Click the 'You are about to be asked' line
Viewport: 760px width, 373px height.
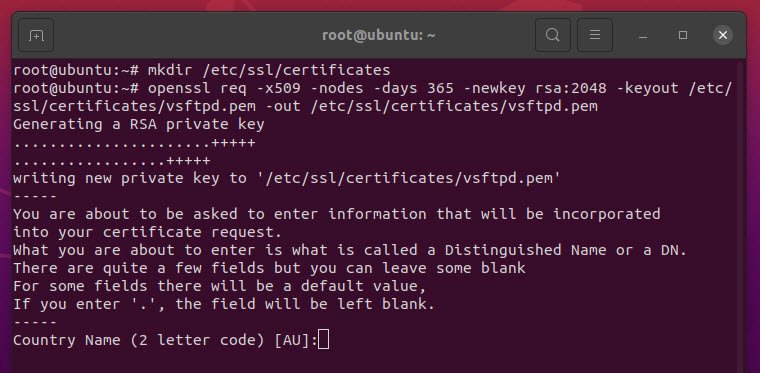coord(336,214)
